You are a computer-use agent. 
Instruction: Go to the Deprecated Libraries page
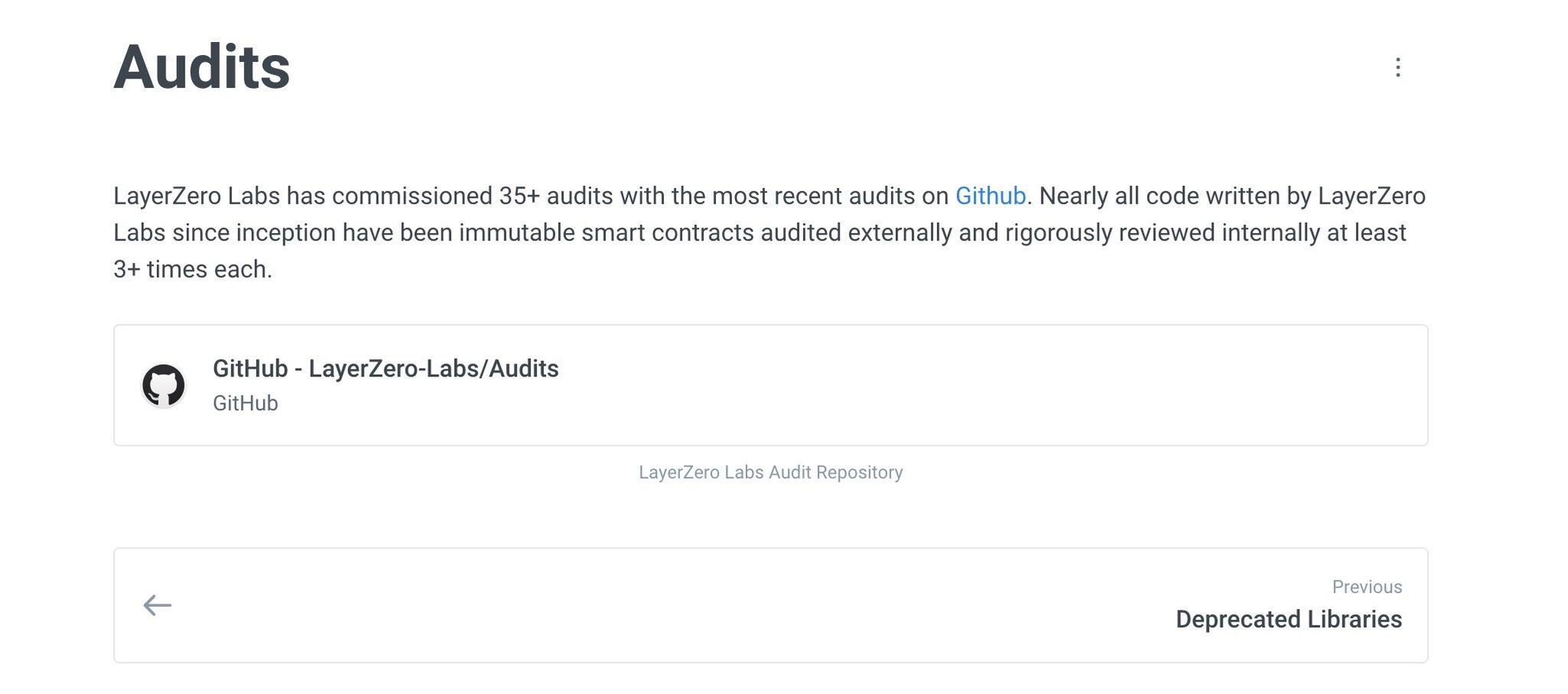pos(1289,619)
